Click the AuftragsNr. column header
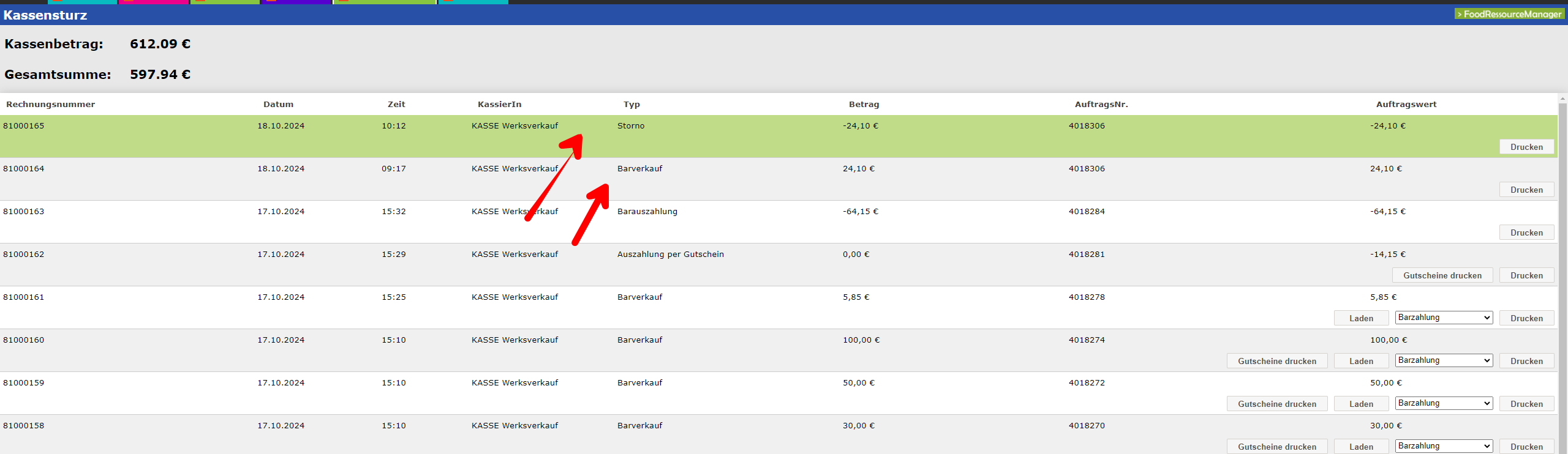The height and width of the screenshot is (454, 1568). [x=1101, y=104]
